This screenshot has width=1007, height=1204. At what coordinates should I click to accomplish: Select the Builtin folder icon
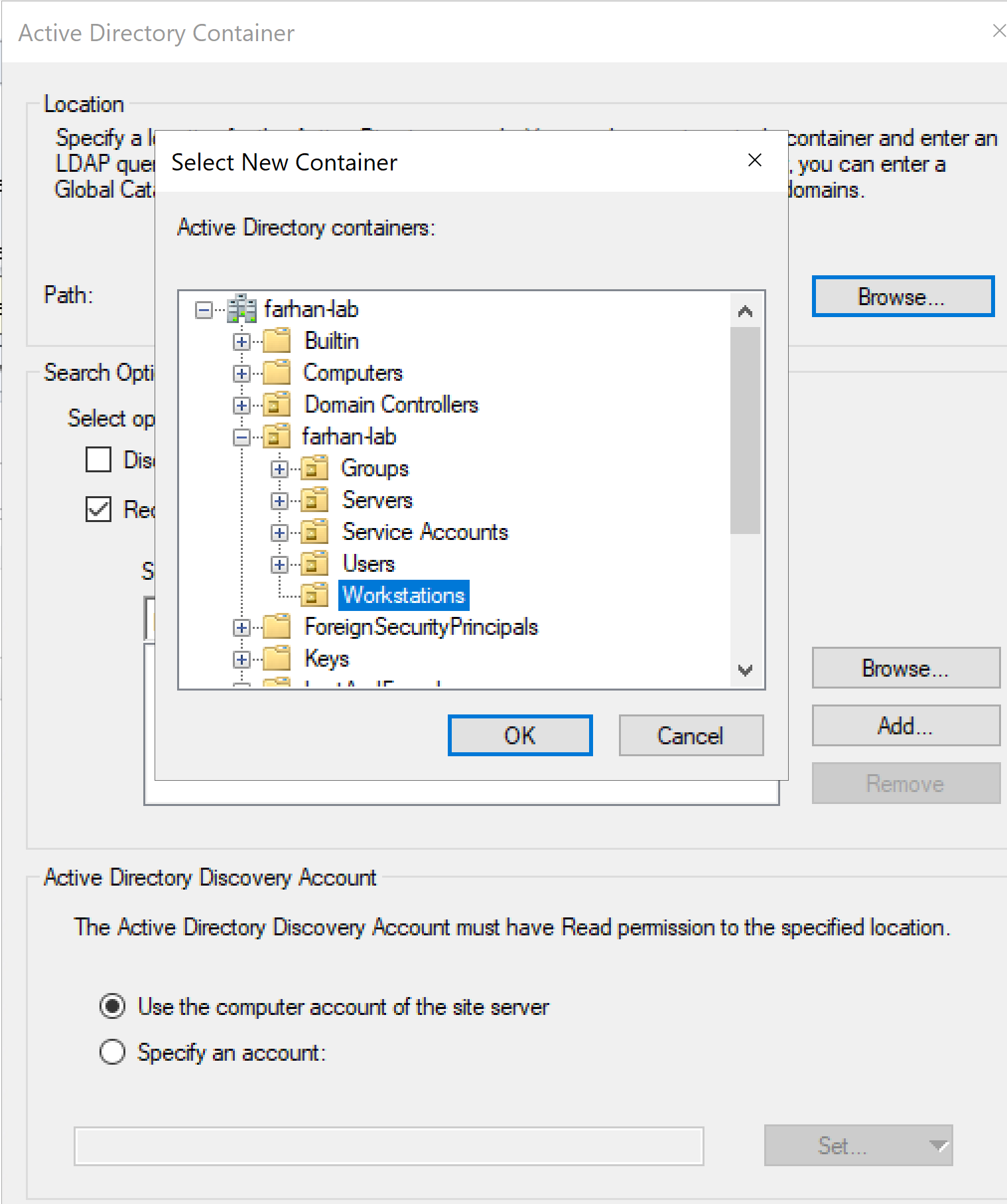coord(277,341)
